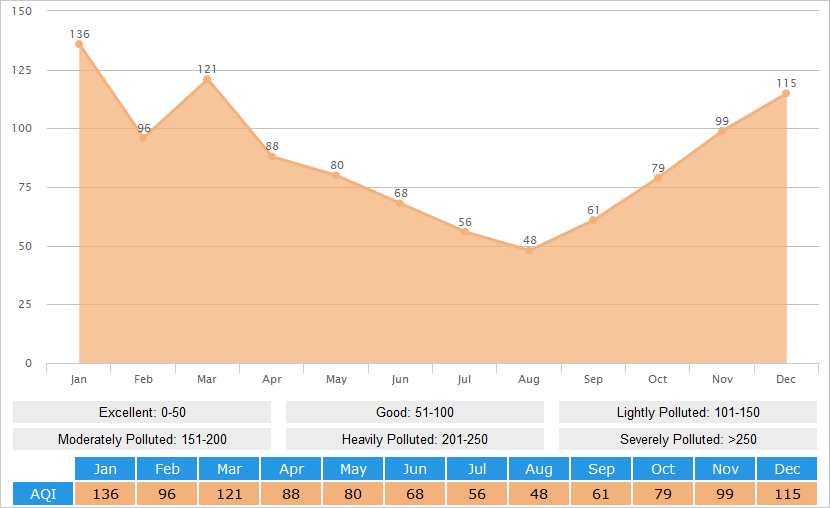Click the 'Apr' x-axis label under the chart
The width and height of the screenshot is (830, 508).
(272, 379)
